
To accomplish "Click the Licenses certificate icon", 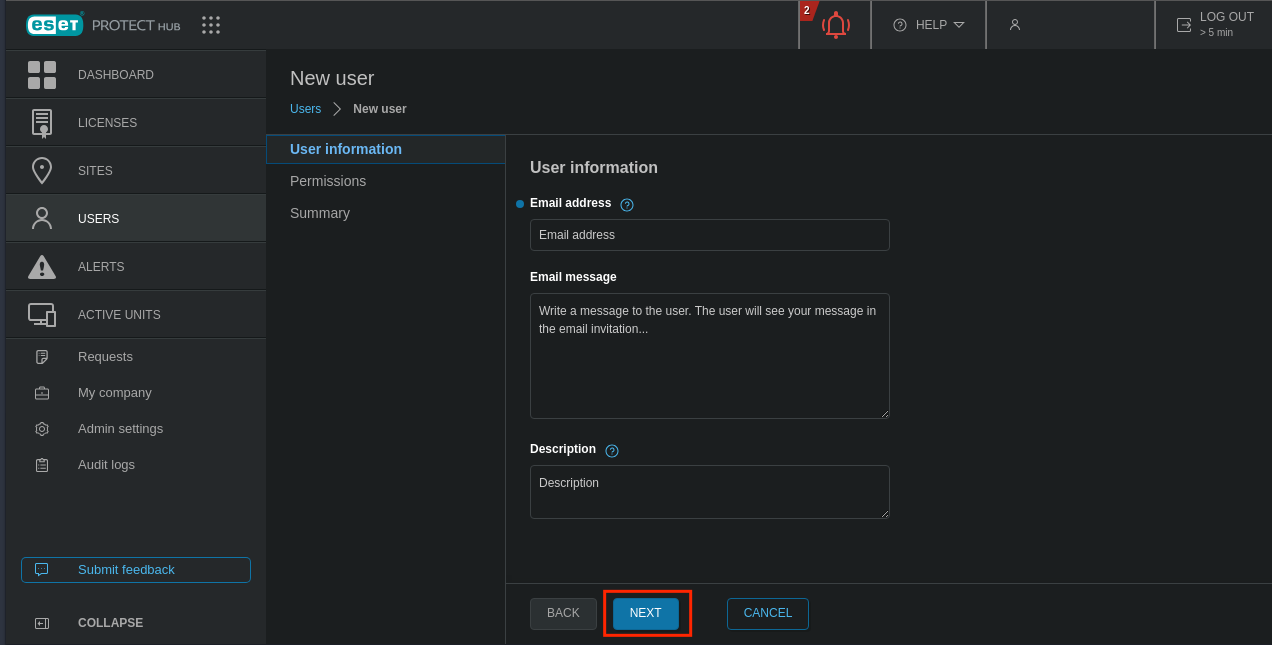I will click(42, 123).
